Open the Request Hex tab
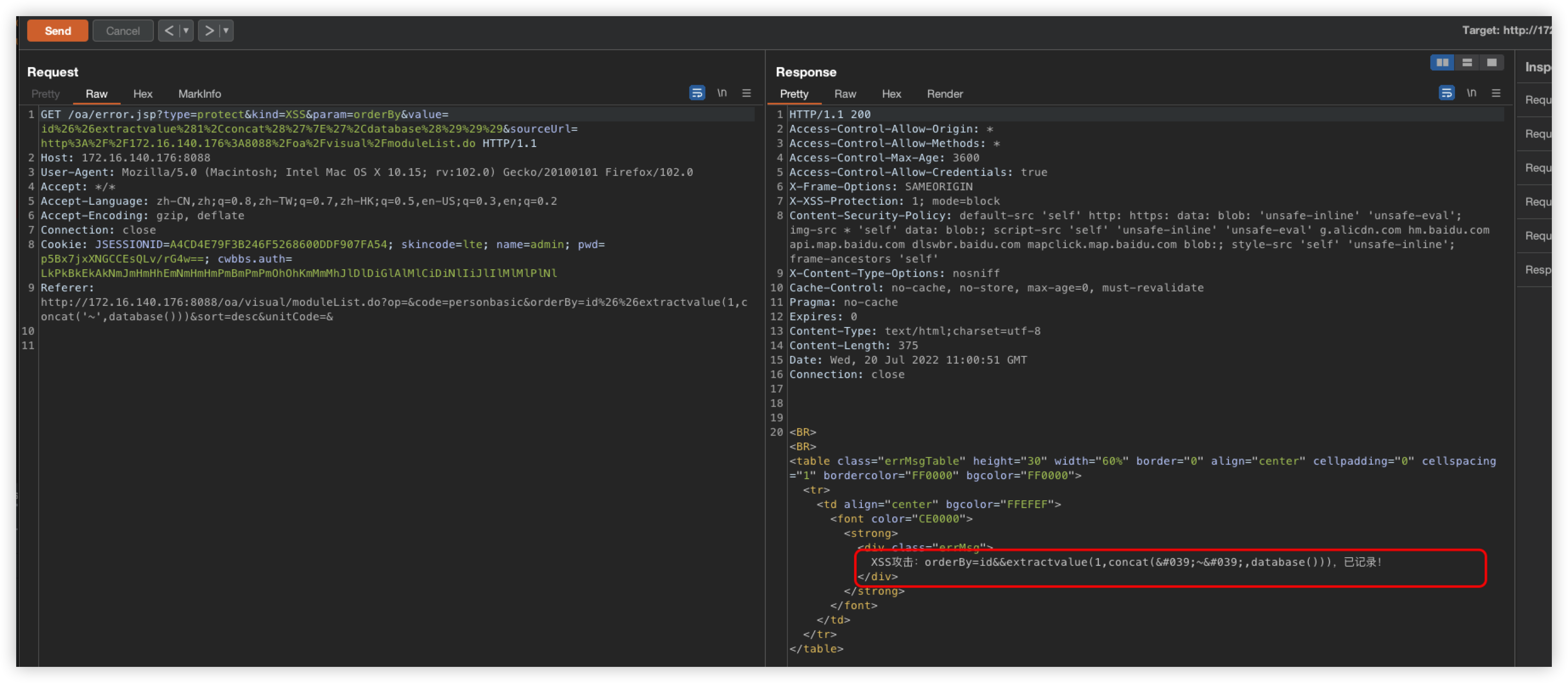1568x683 pixels. click(142, 94)
